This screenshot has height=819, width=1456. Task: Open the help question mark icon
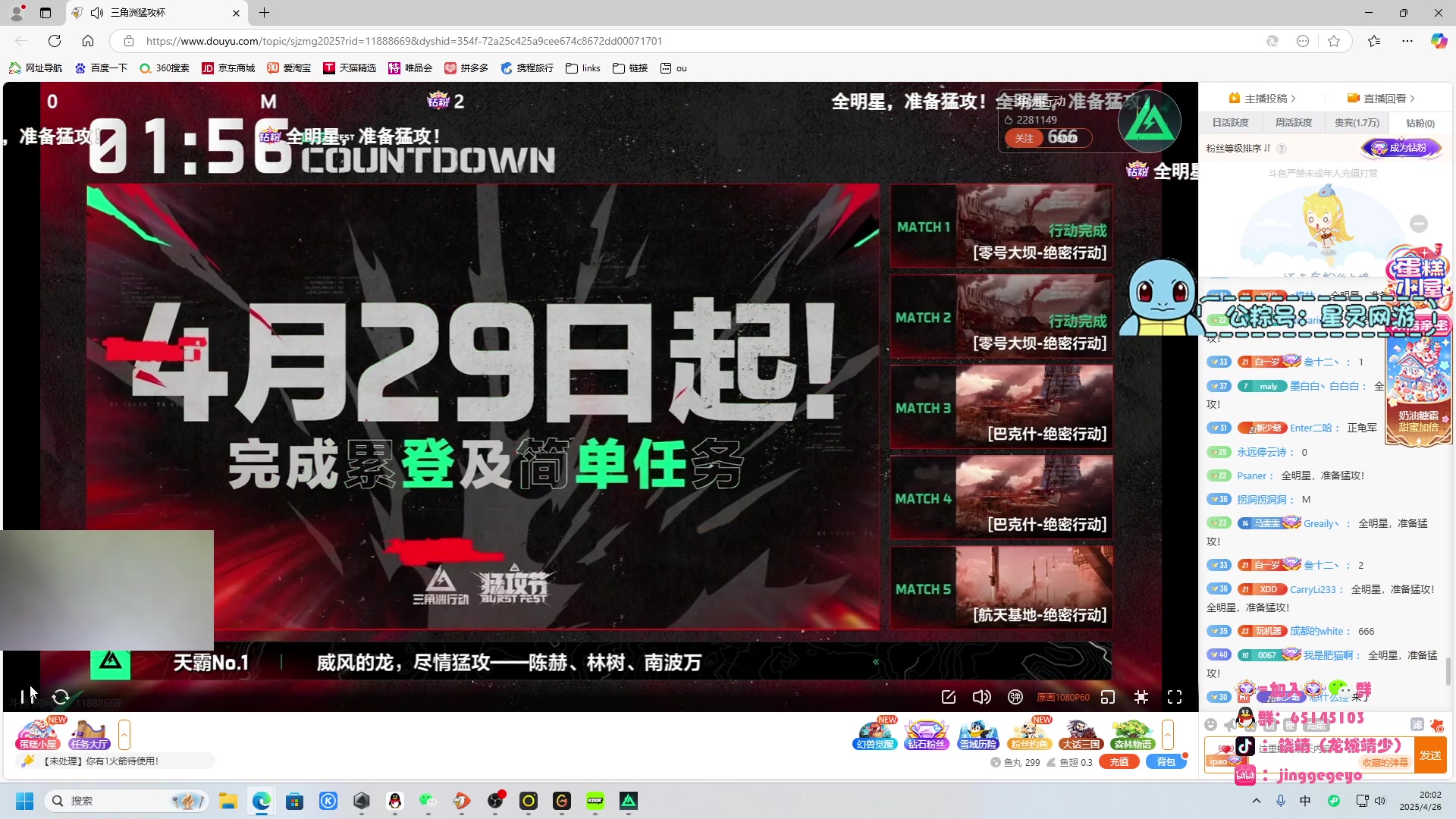pos(1282,149)
